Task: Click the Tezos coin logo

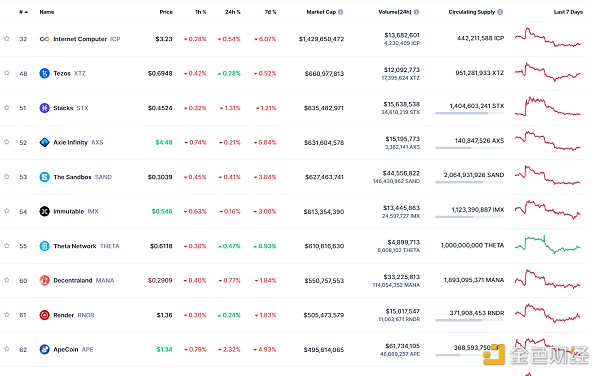Action: click(x=44, y=73)
